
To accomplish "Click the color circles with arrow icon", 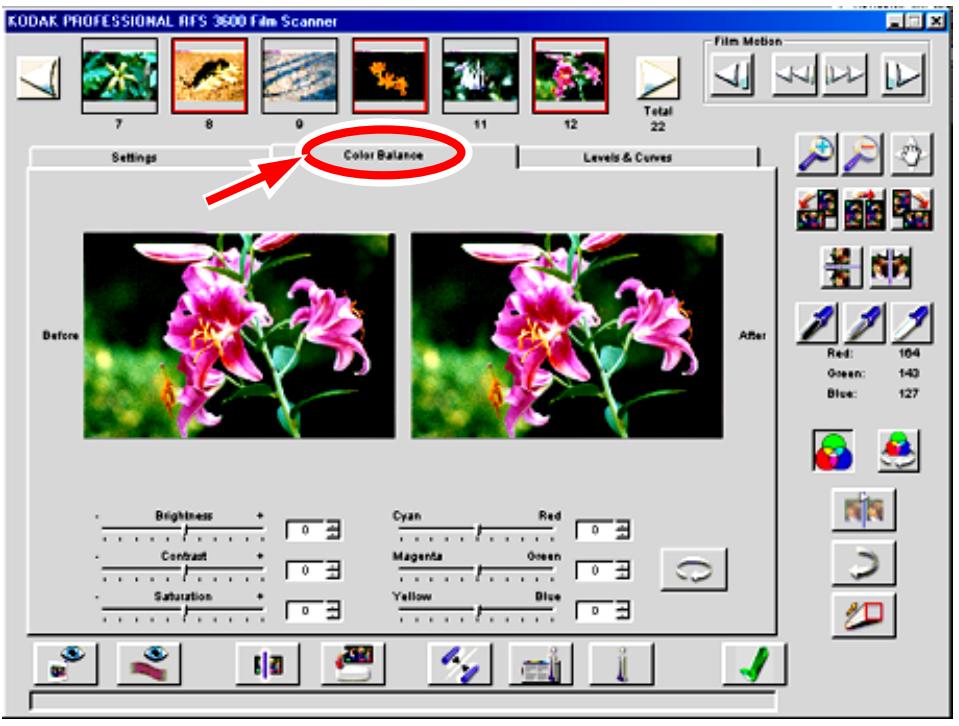I will point(898,451).
